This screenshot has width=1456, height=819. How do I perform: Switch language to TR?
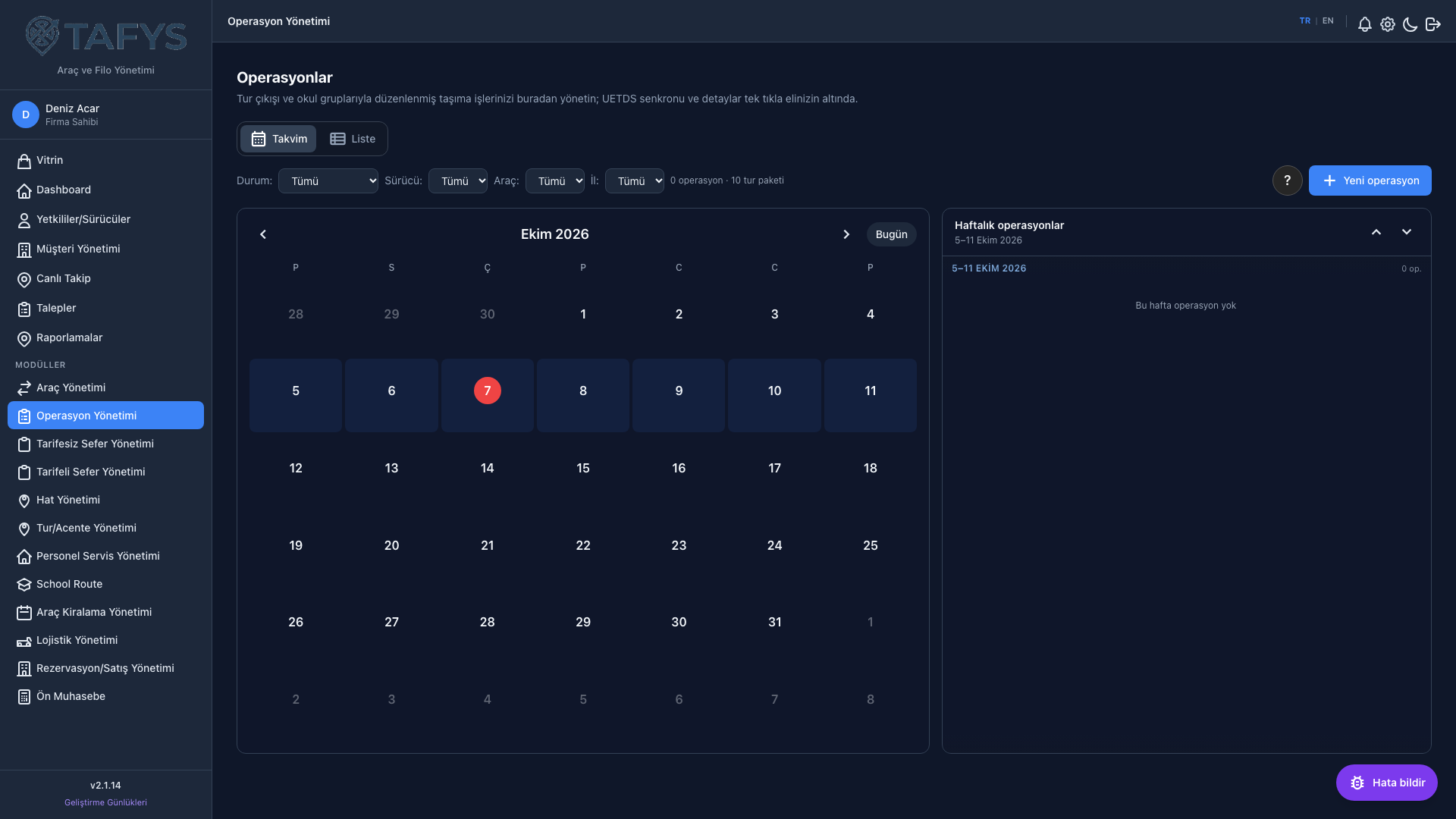1304,21
